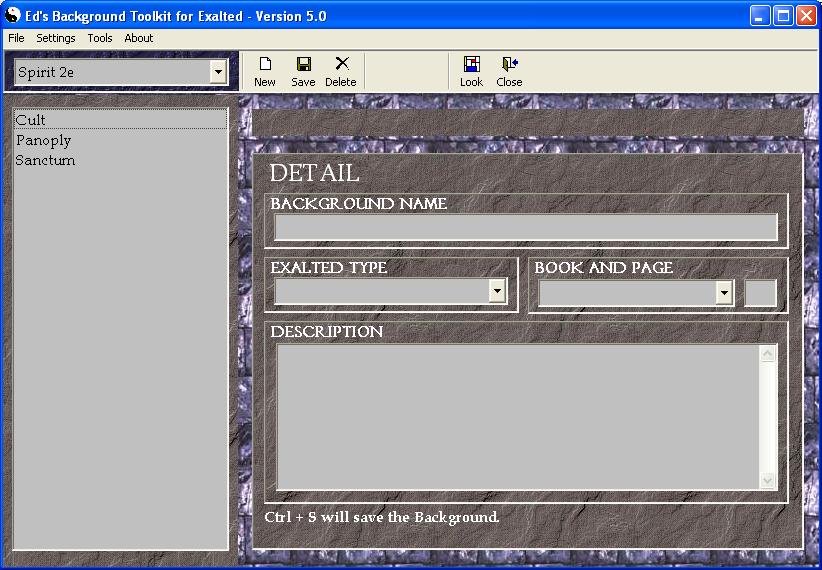The image size is (822, 570).
Task: Save the background with floppy icon
Action: pyautogui.click(x=303, y=71)
